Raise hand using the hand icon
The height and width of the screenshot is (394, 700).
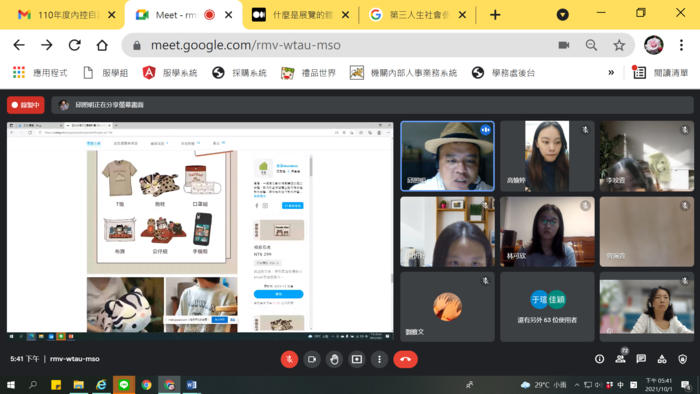[x=334, y=359]
